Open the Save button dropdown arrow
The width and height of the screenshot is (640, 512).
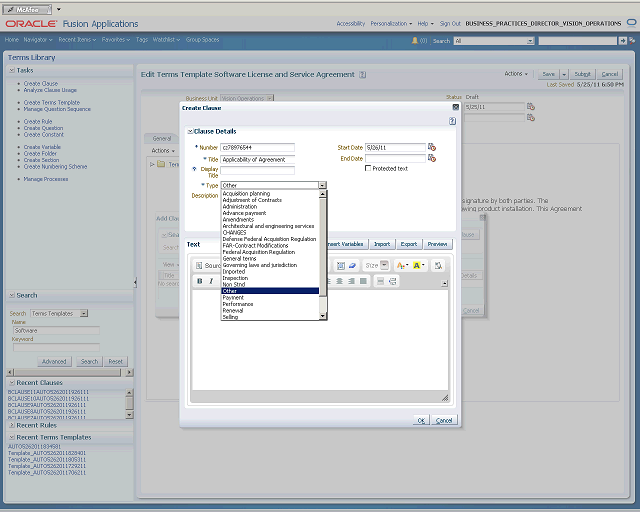564,74
